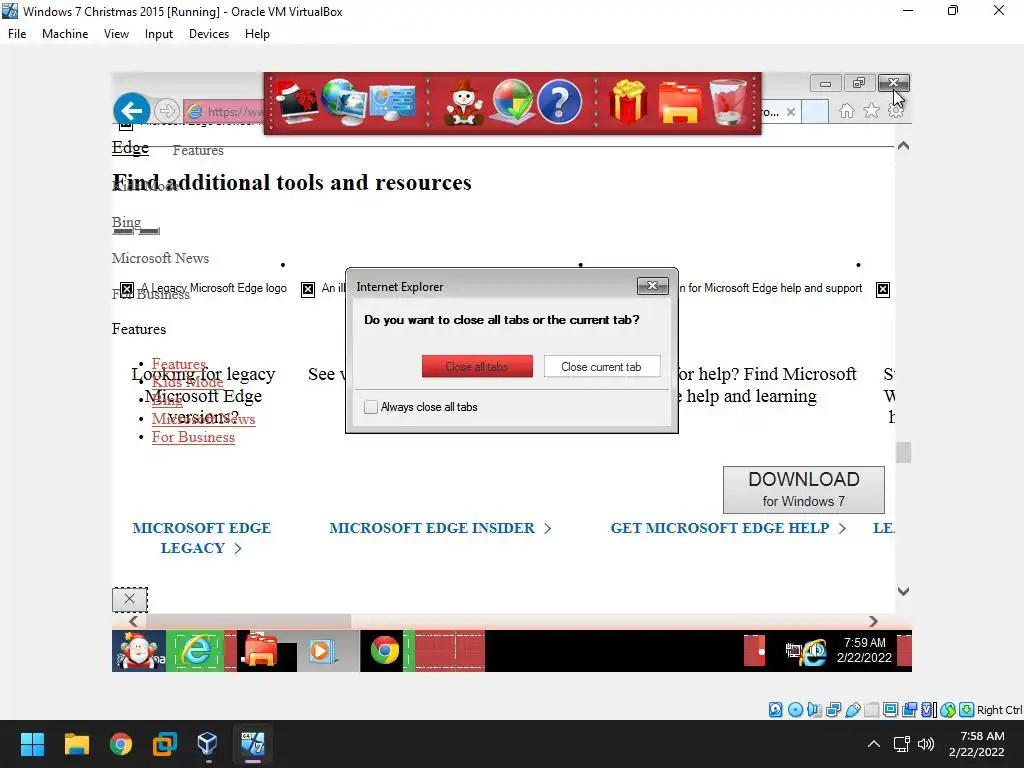Show hidden icons in host tray
Viewport: 1024px width, 768px height.
873,744
